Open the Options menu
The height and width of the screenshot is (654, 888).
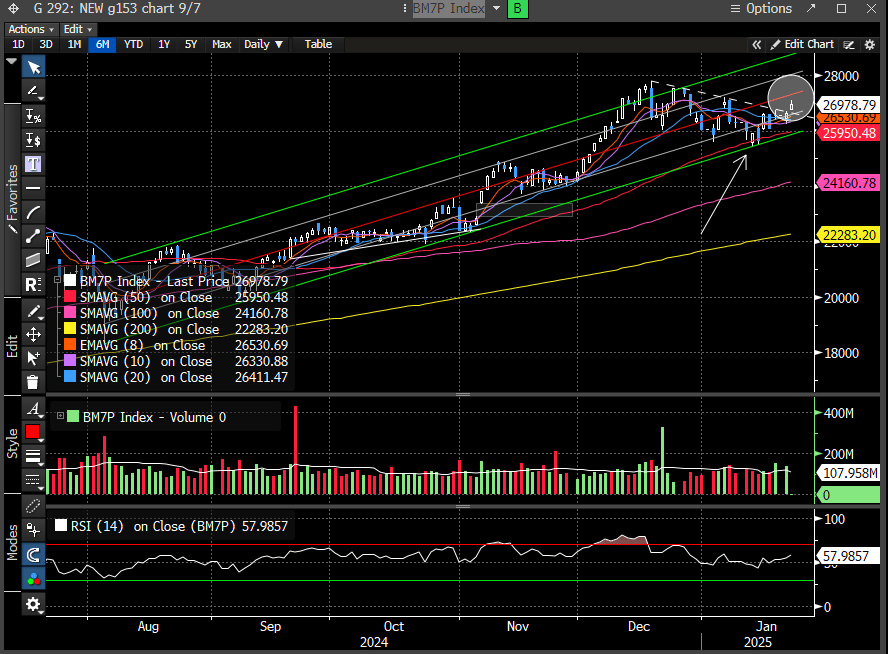tap(761, 8)
